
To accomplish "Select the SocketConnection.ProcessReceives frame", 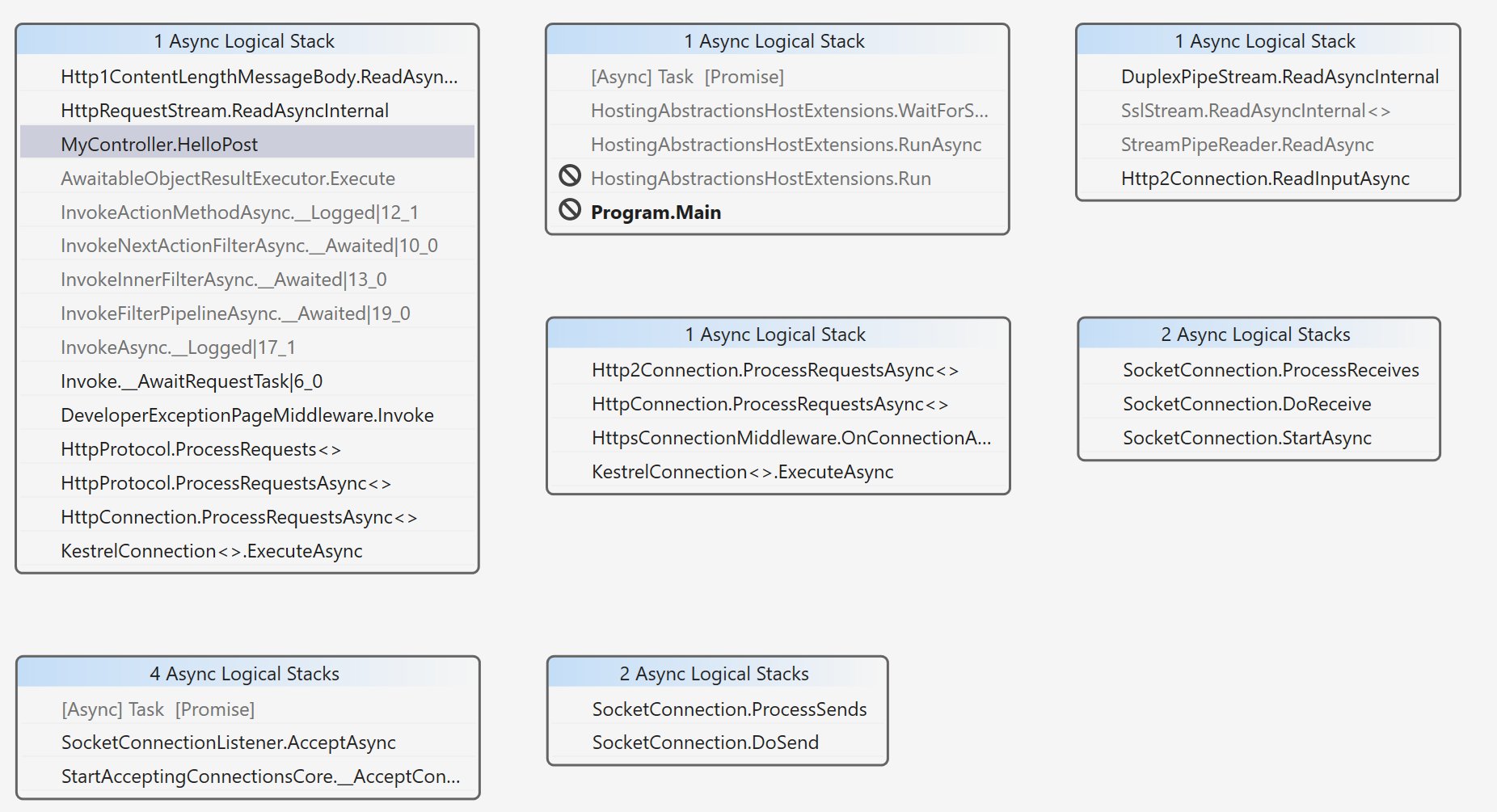I will coord(1259,370).
